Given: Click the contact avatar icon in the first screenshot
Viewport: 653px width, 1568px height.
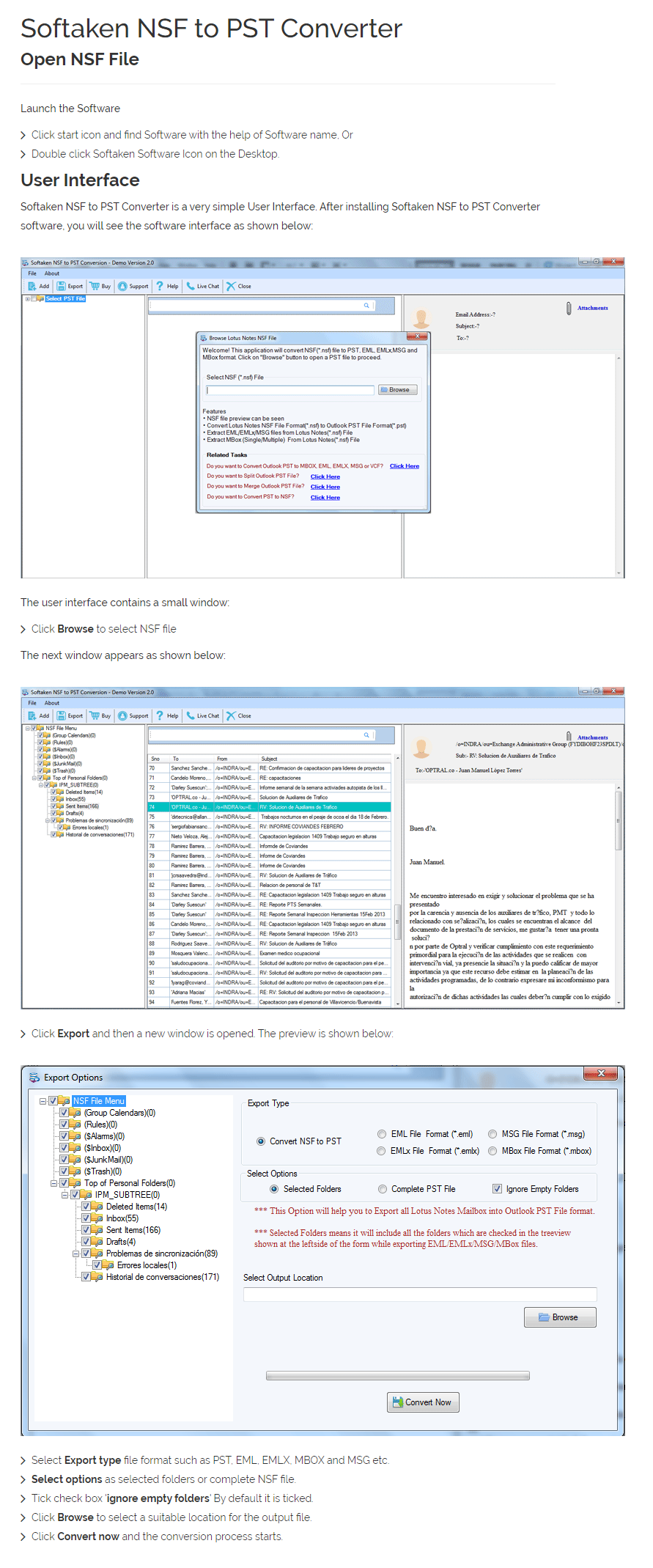Looking at the screenshot, I should pyautogui.click(x=421, y=318).
